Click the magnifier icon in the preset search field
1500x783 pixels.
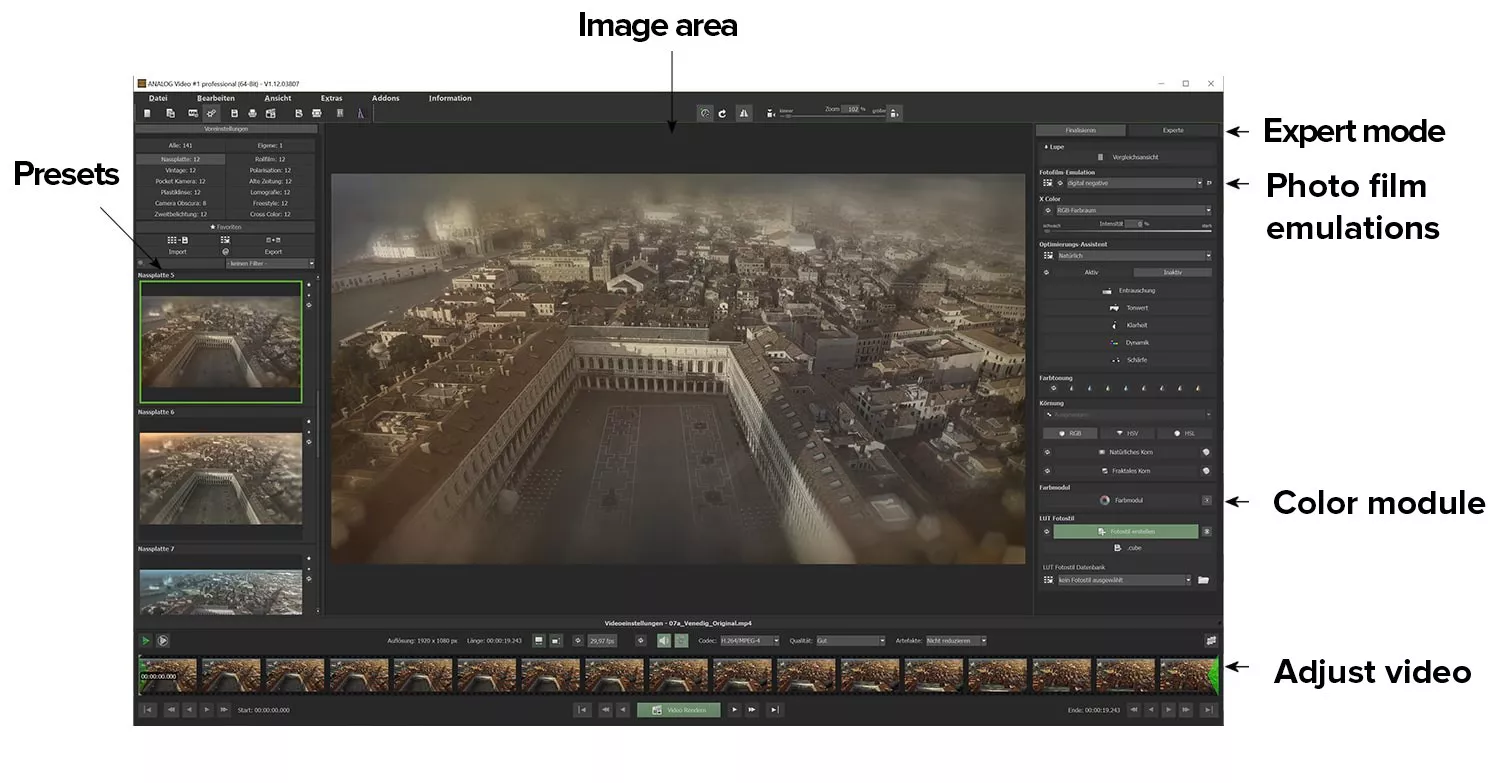coord(141,263)
